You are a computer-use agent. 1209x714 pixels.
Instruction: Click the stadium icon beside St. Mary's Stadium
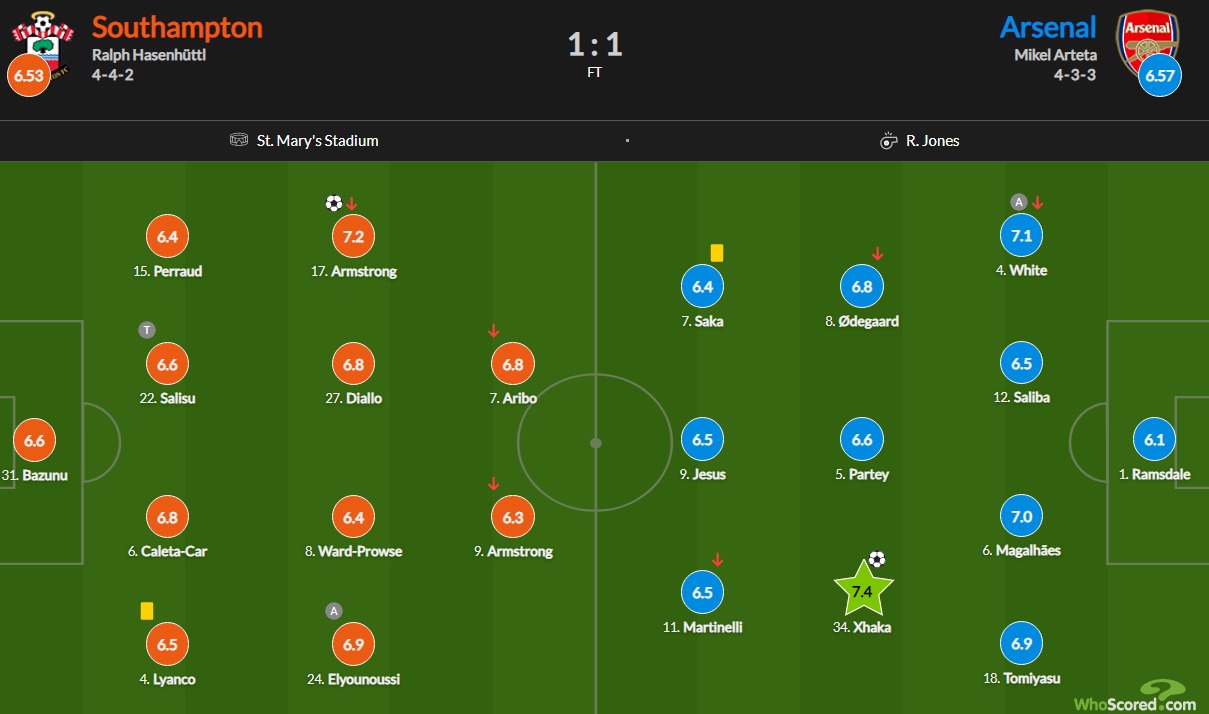(239, 141)
